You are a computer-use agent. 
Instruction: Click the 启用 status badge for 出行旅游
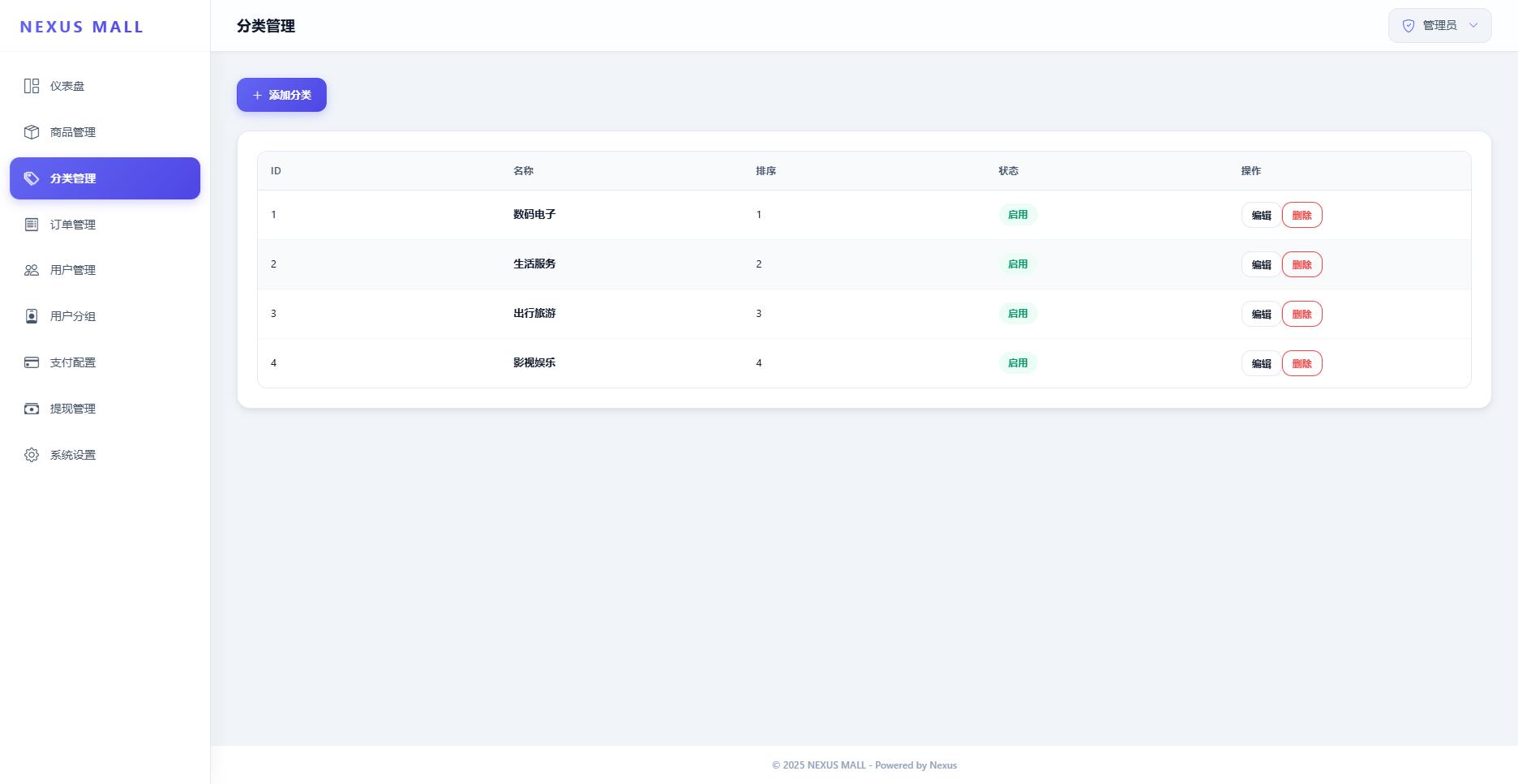point(1018,314)
